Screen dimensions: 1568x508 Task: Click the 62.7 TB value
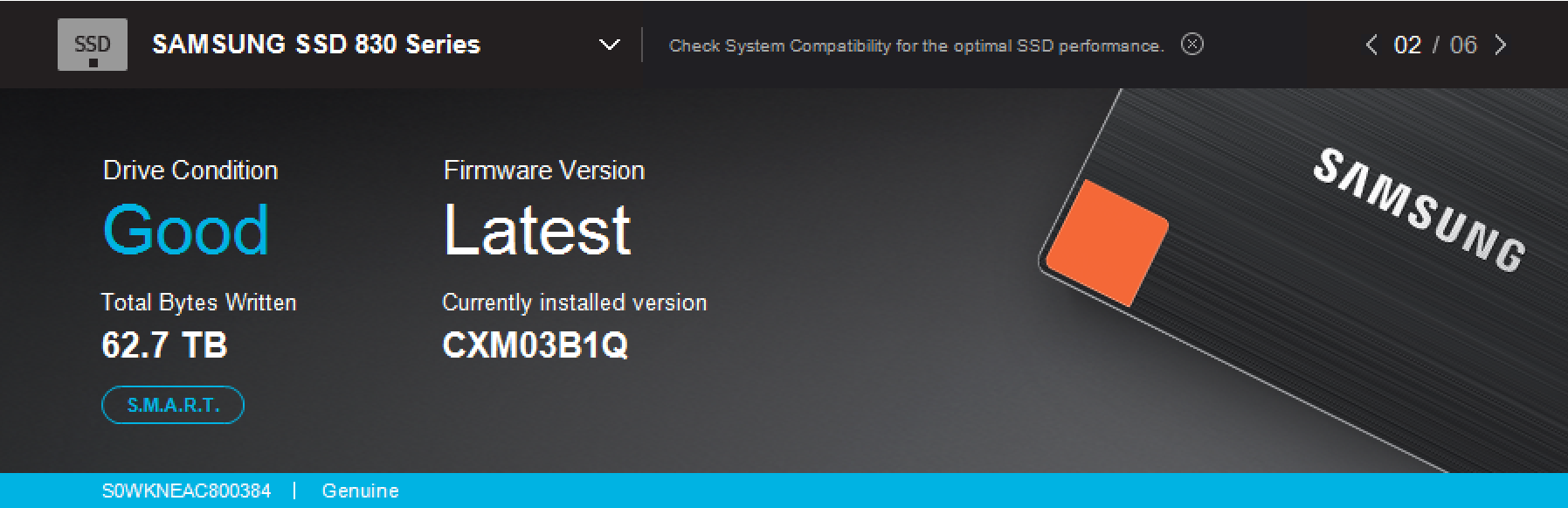pos(164,345)
